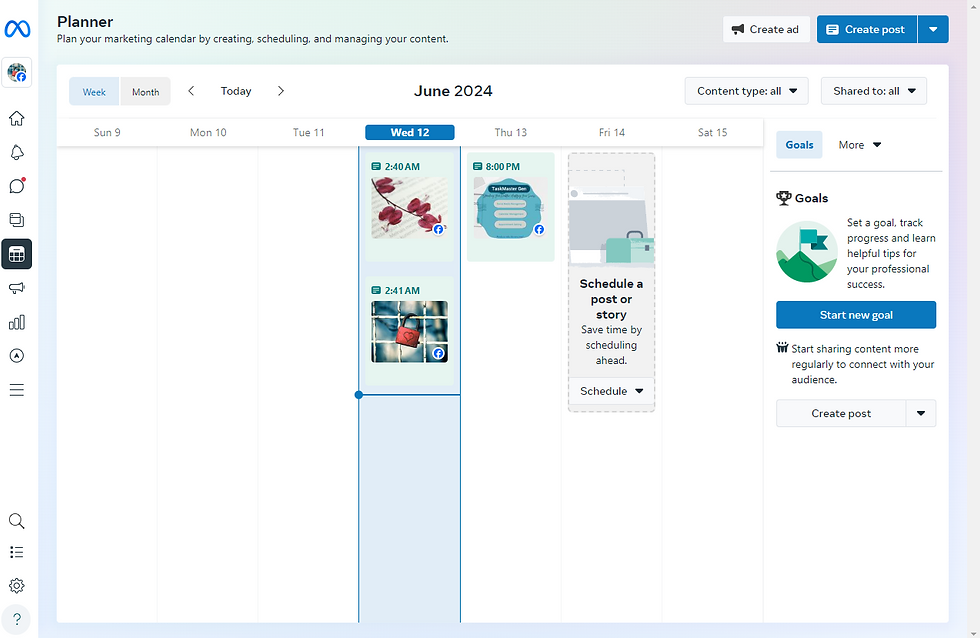Click the Create ad button
The image size is (980, 638).
pos(766,29)
